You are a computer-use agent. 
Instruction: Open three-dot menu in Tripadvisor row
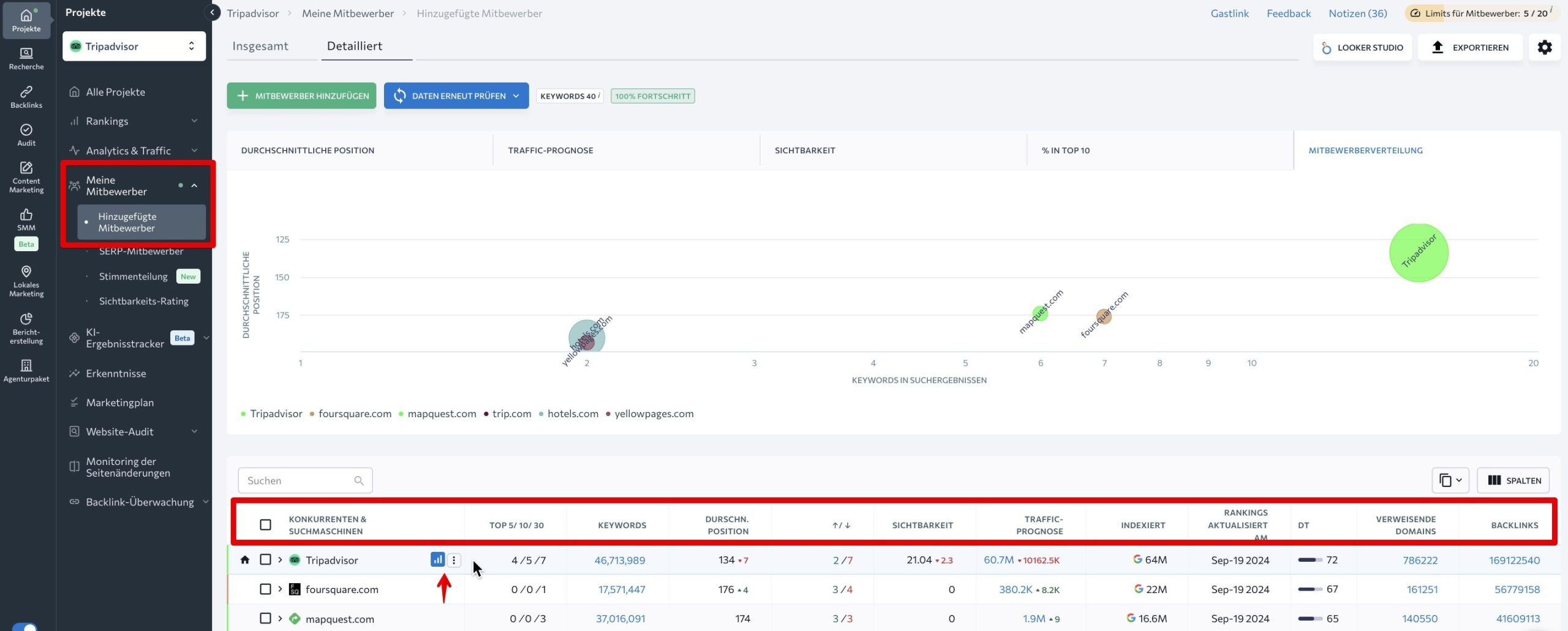pos(454,560)
